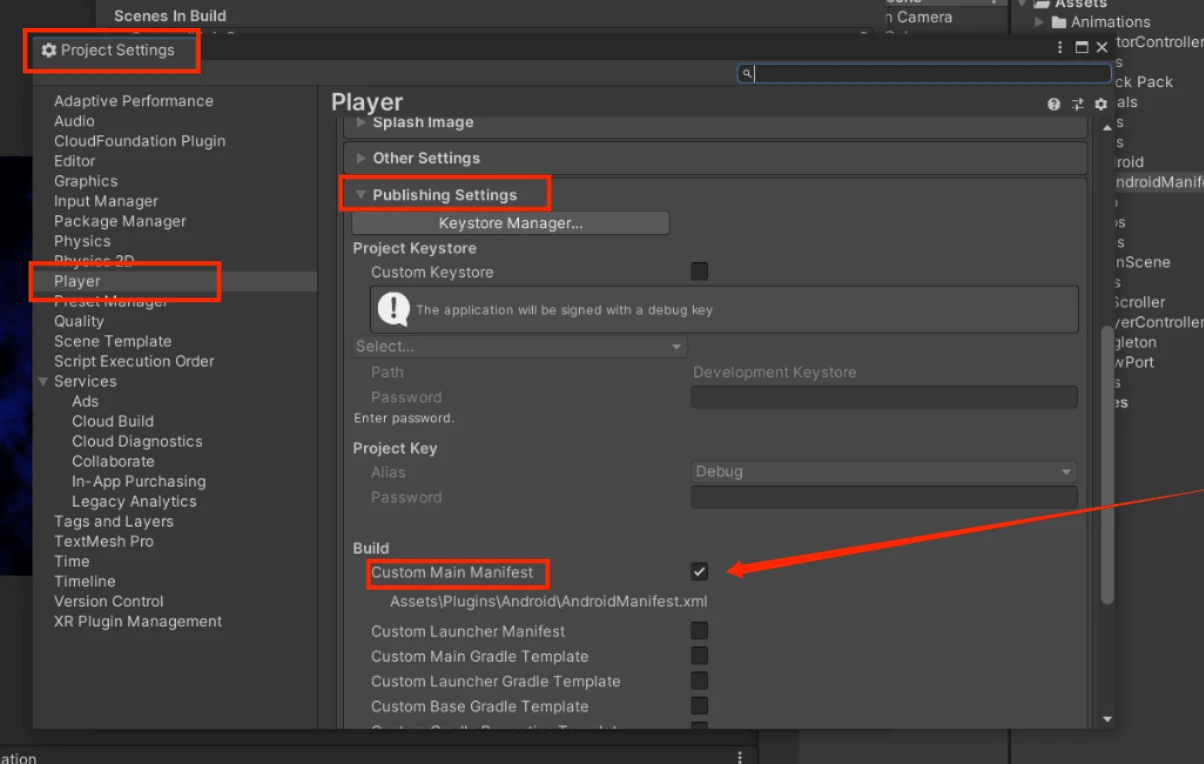1204x764 pixels.
Task: Click the Player presets slider icon
Action: pos(1077,104)
